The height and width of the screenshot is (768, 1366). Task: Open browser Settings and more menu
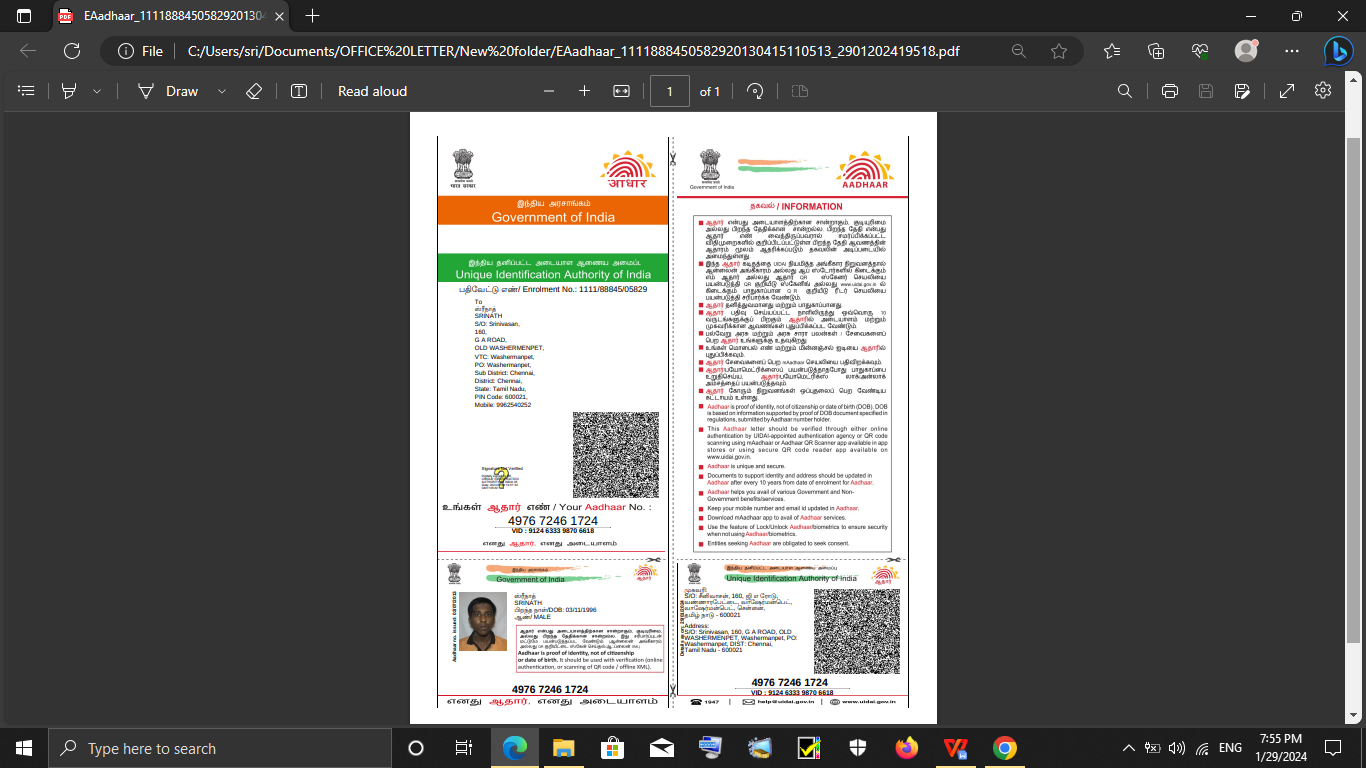coord(1292,51)
